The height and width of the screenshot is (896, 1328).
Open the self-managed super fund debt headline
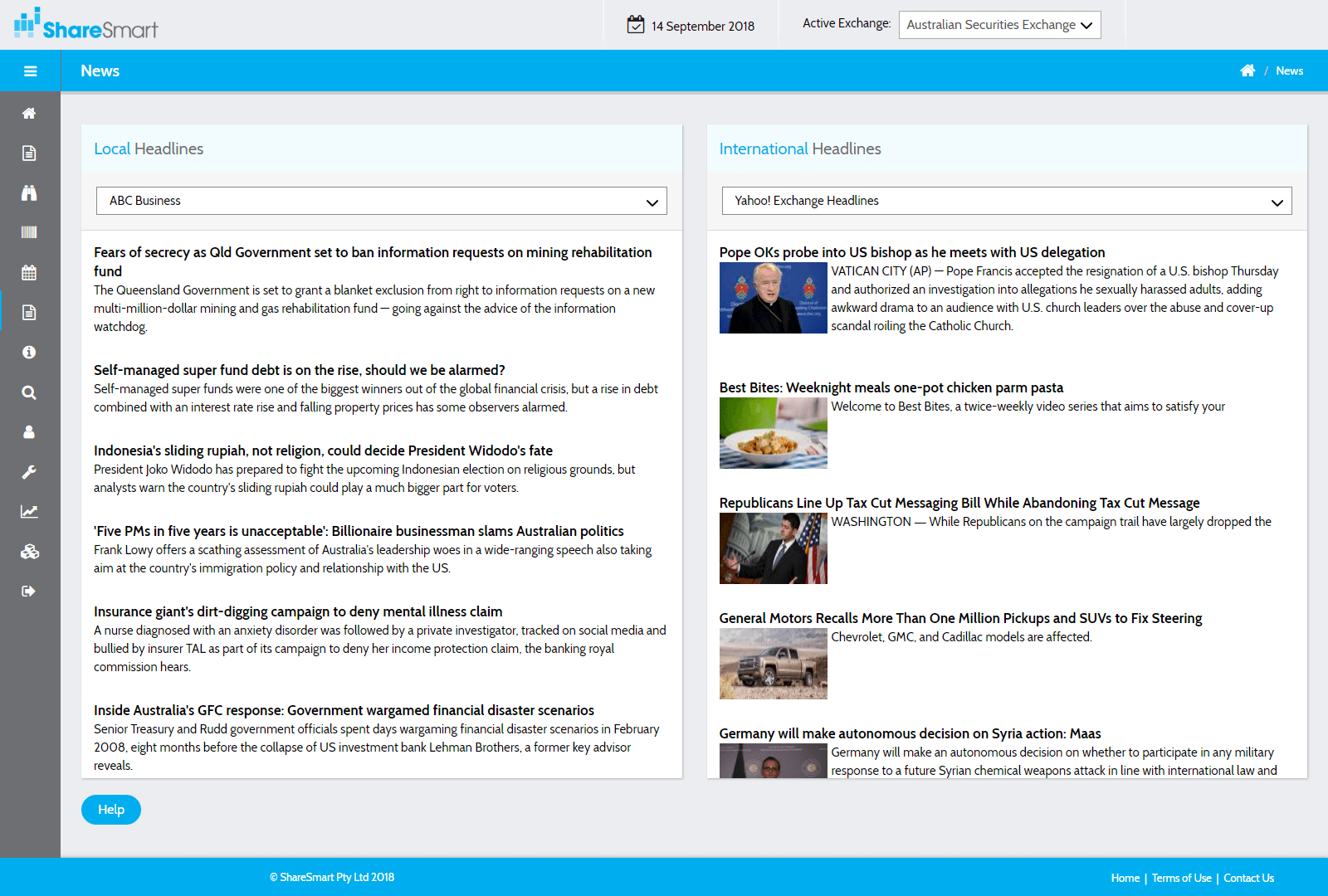tap(300, 370)
